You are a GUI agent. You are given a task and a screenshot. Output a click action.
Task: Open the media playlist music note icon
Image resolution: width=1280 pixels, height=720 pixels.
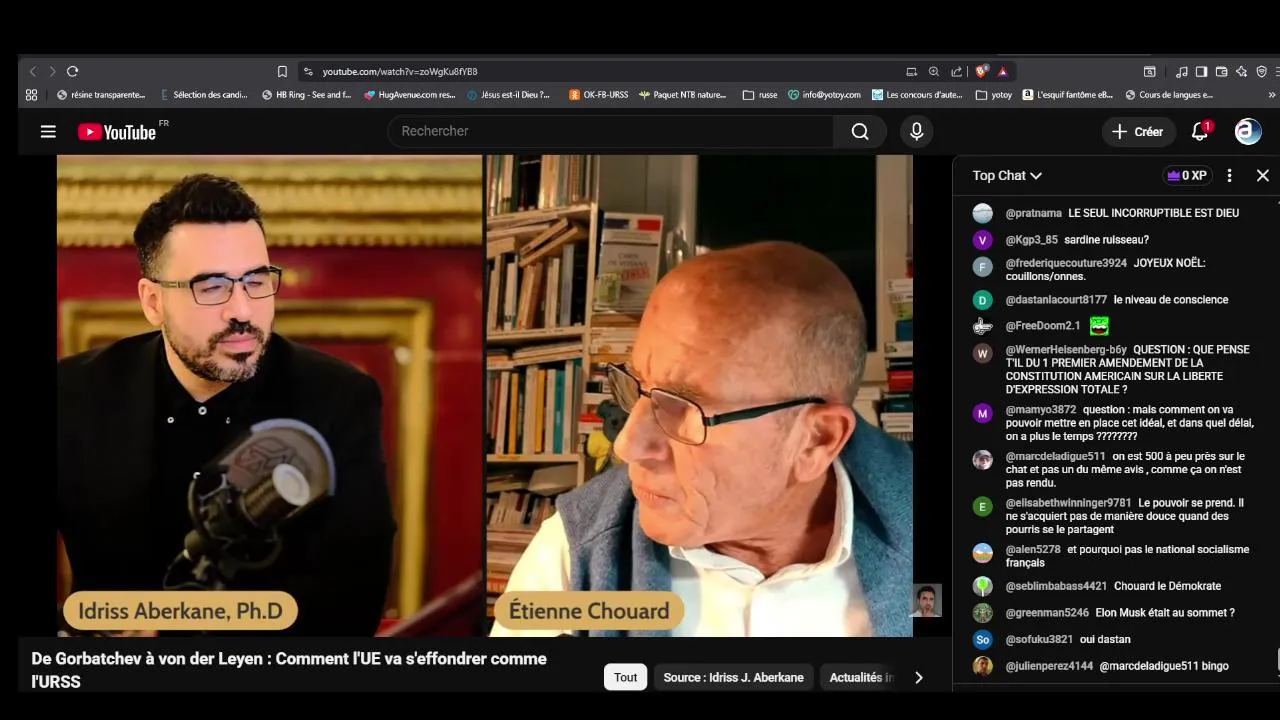point(1182,71)
